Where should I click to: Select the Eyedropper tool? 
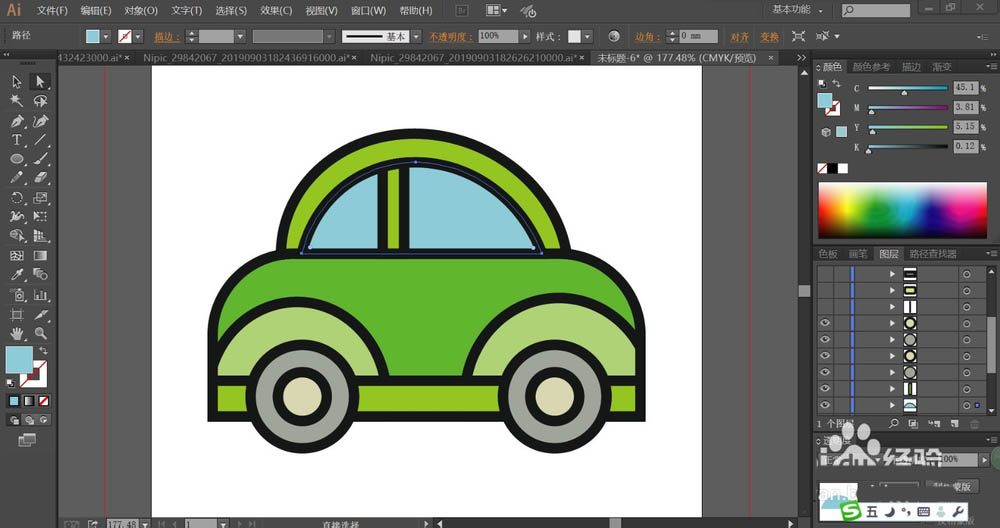[17, 275]
